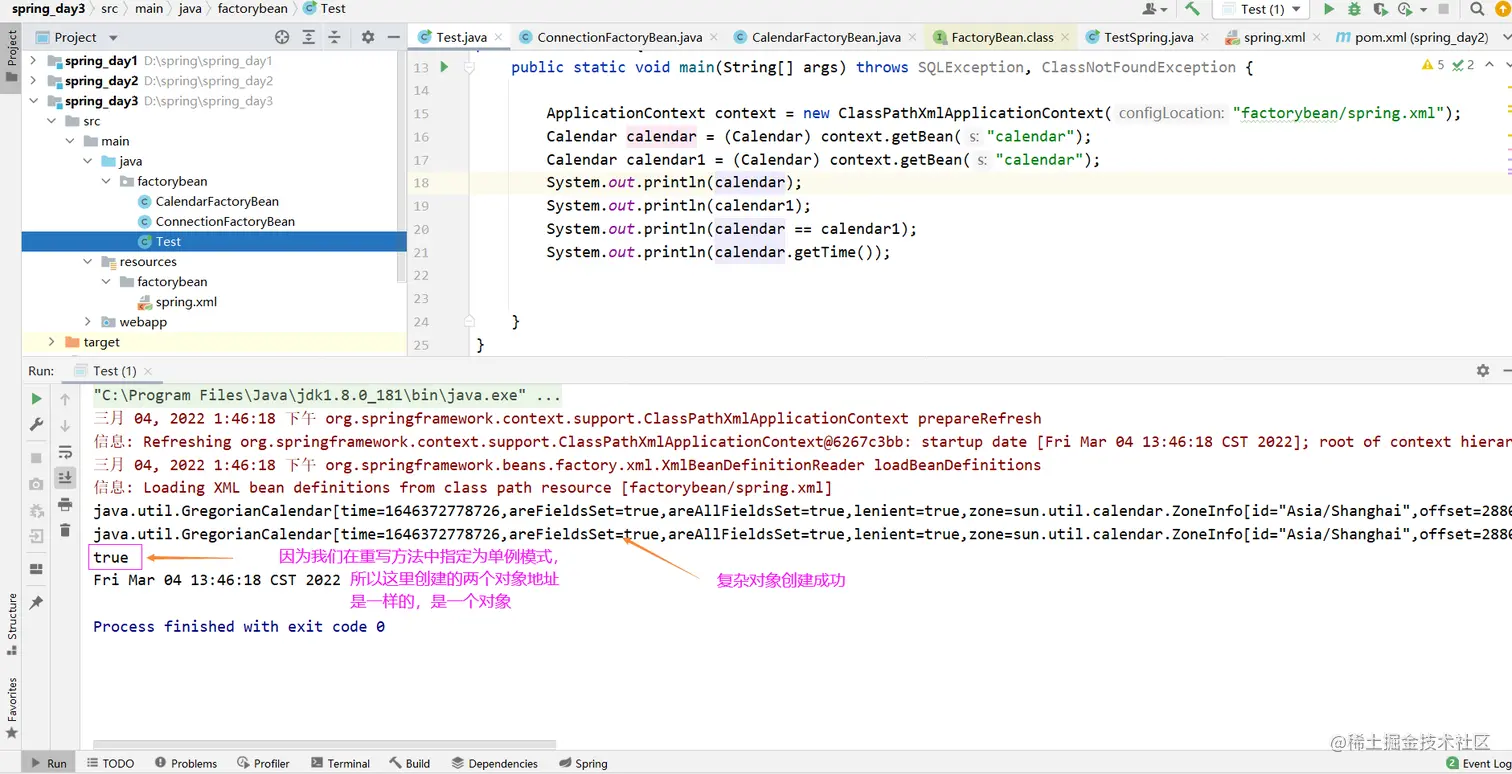Click Select Opened File target icon
Image resolution: width=1512 pixels, height=774 pixels.
click(x=282, y=37)
